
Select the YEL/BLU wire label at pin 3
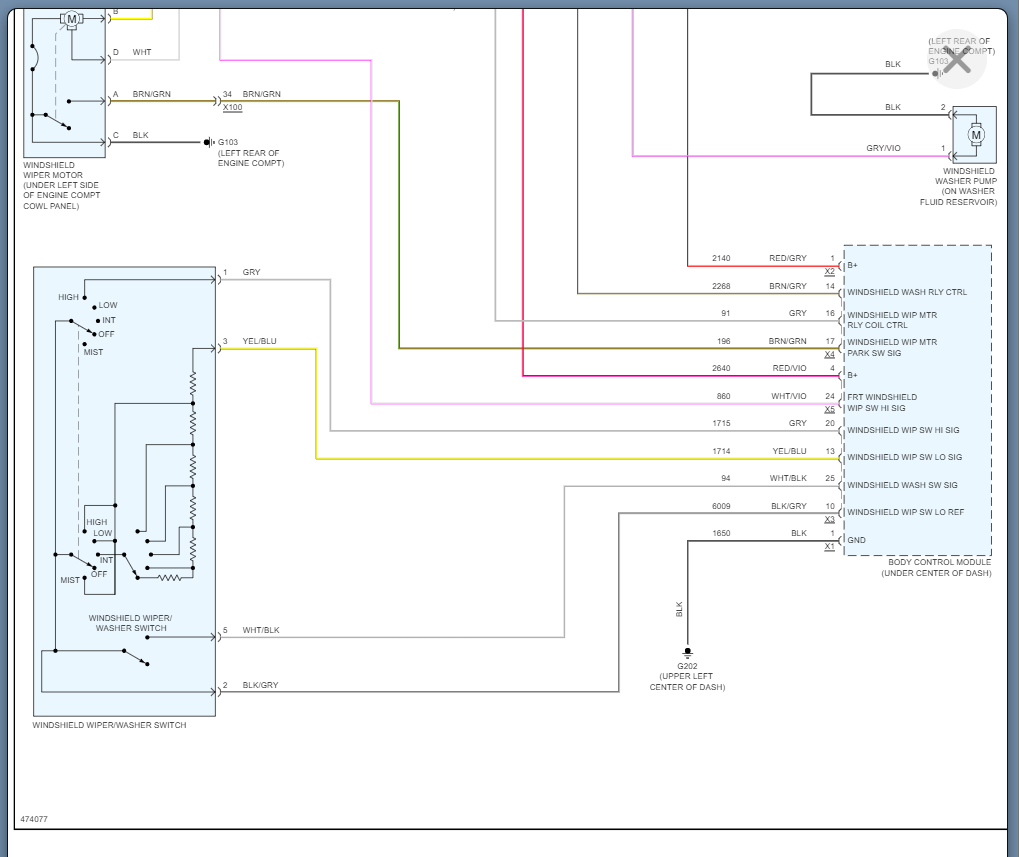coord(259,341)
